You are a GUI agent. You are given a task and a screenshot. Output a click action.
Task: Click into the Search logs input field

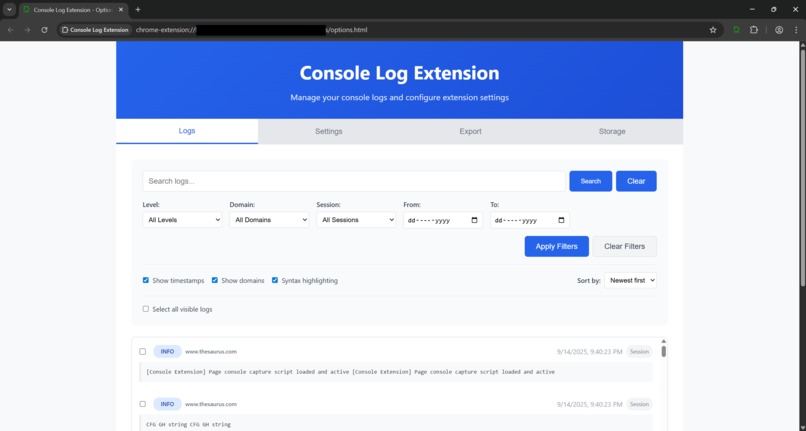click(354, 181)
